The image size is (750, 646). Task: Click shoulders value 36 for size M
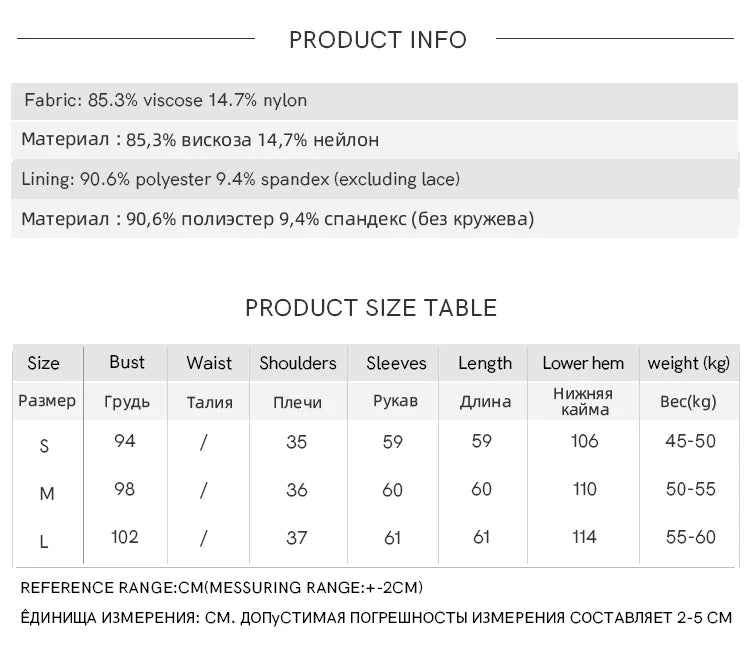click(x=297, y=490)
